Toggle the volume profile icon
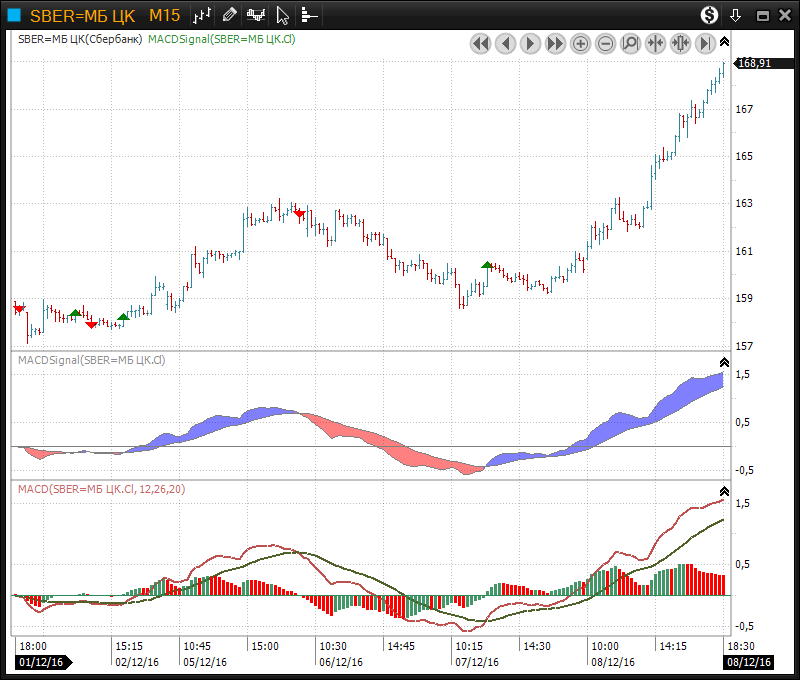Screen dimensions: 800x680 click(x=309, y=15)
